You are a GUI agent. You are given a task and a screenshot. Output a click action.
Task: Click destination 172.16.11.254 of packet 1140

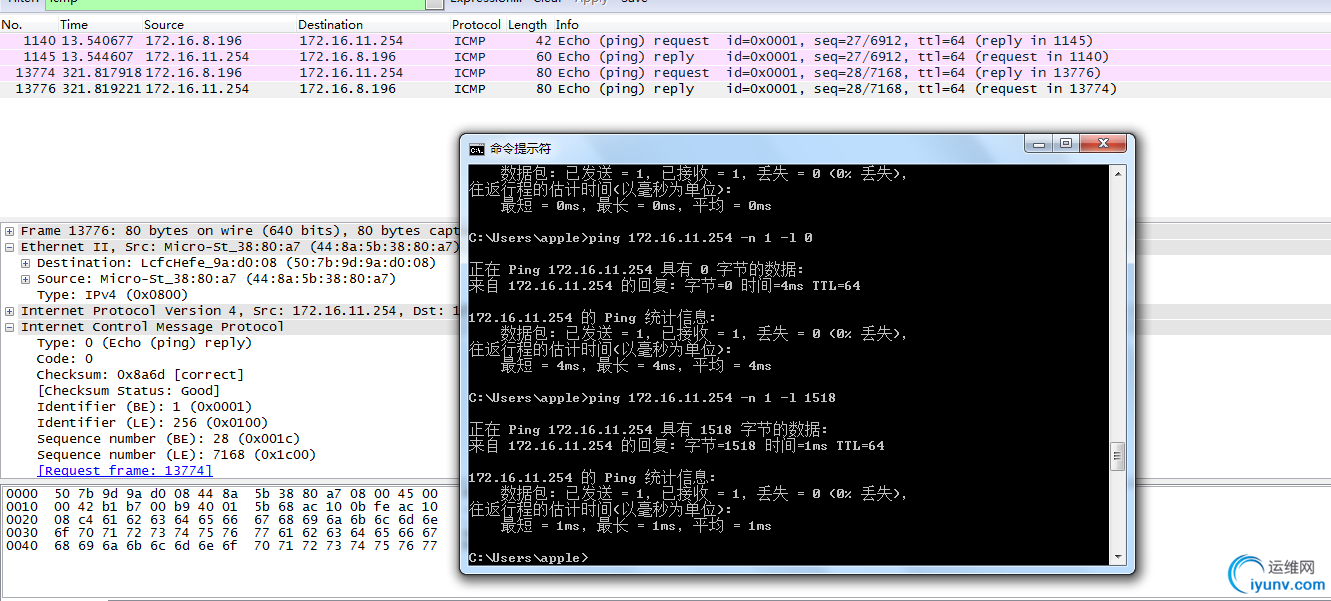[351, 41]
